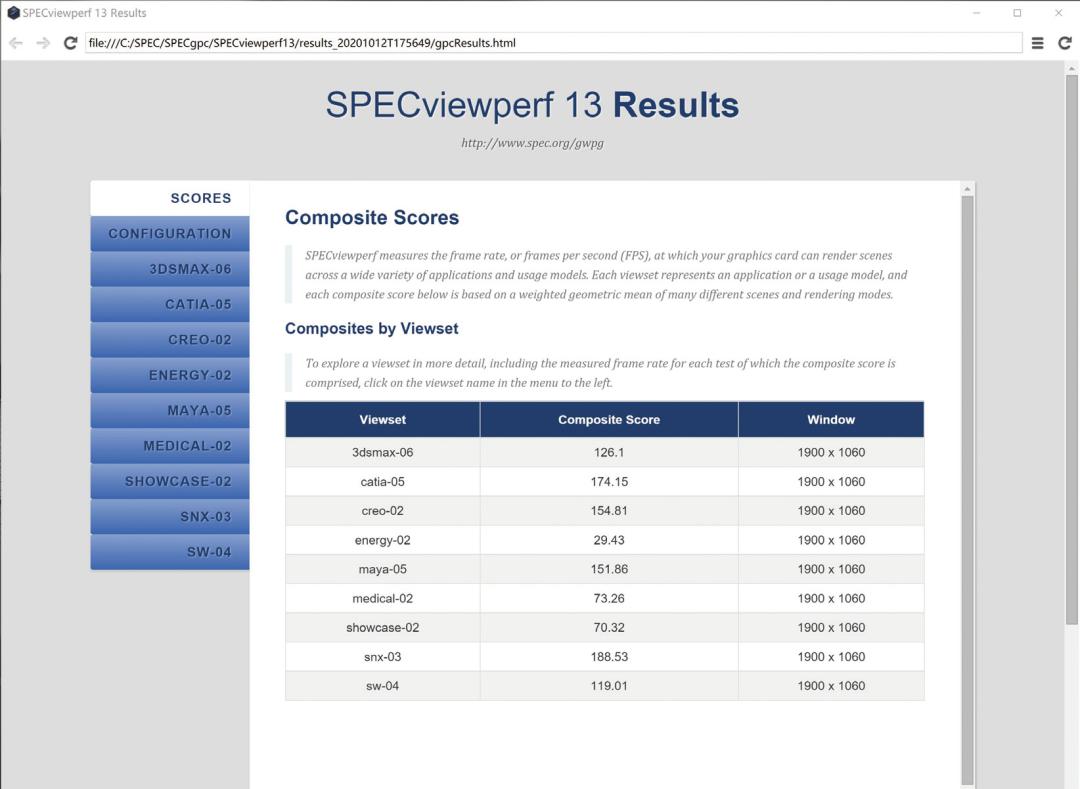Follow the http://www.spec.org/gwpg link
Image resolution: width=1080 pixels, height=789 pixels.
point(532,143)
